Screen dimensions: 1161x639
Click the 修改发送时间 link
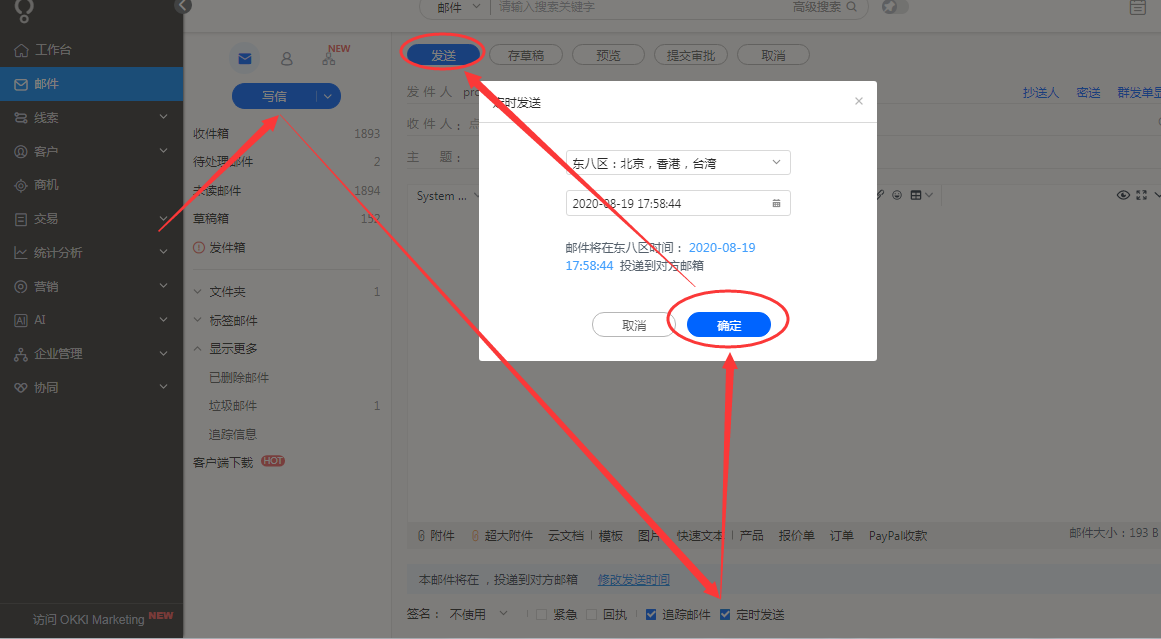(634, 579)
